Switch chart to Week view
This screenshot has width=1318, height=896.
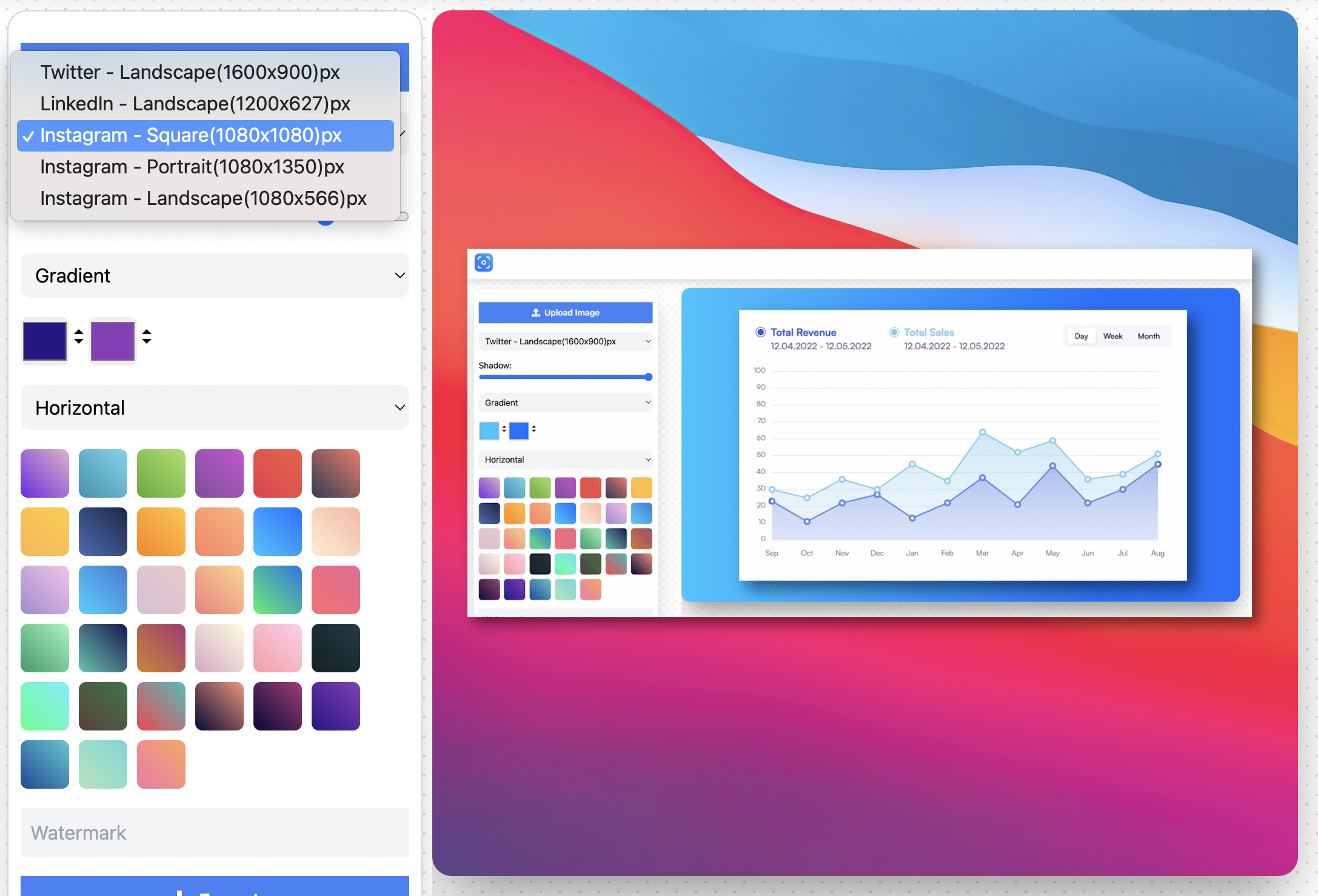[x=1112, y=336]
